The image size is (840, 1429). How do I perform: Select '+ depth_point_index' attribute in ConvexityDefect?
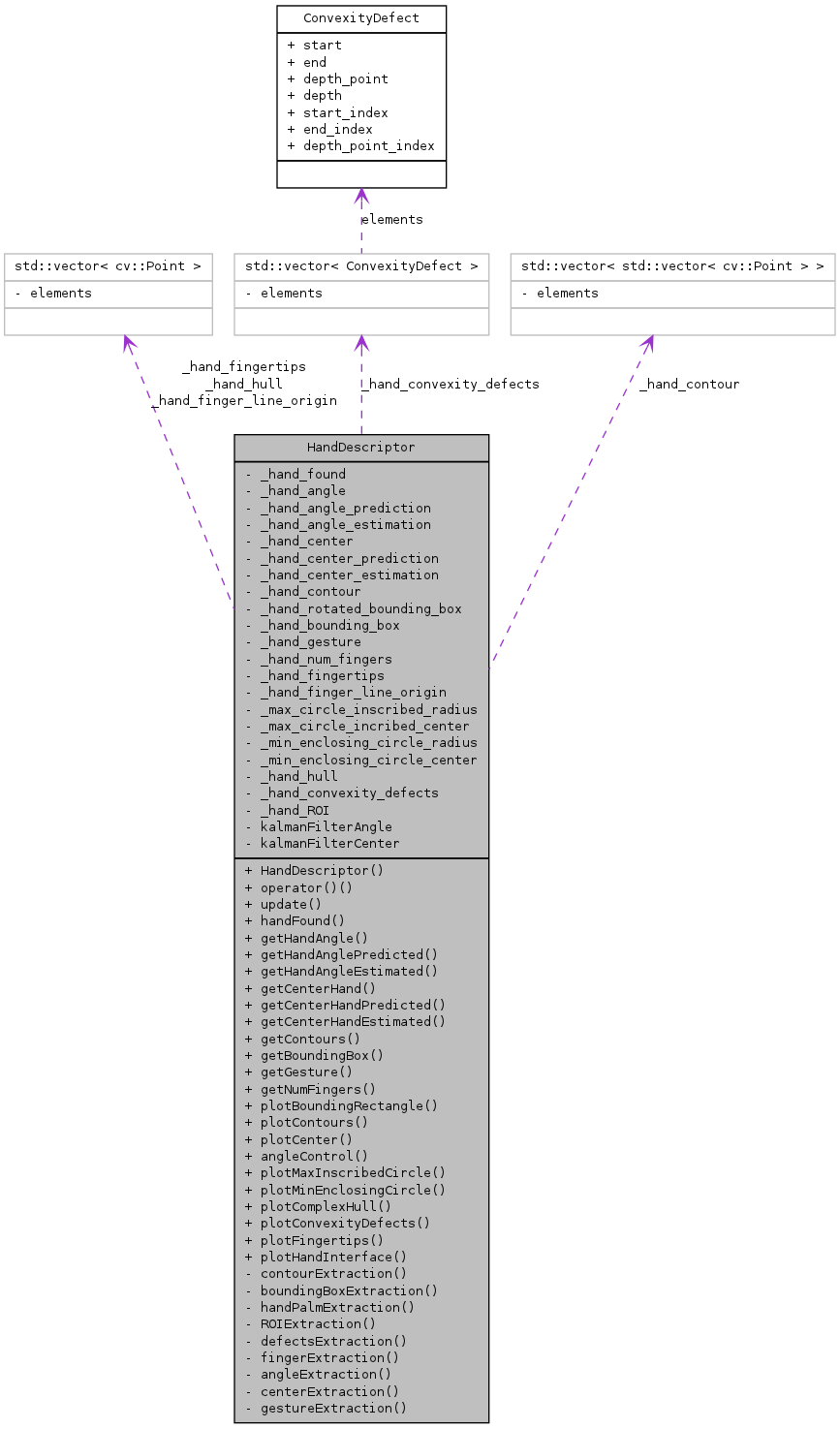[x=361, y=145]
